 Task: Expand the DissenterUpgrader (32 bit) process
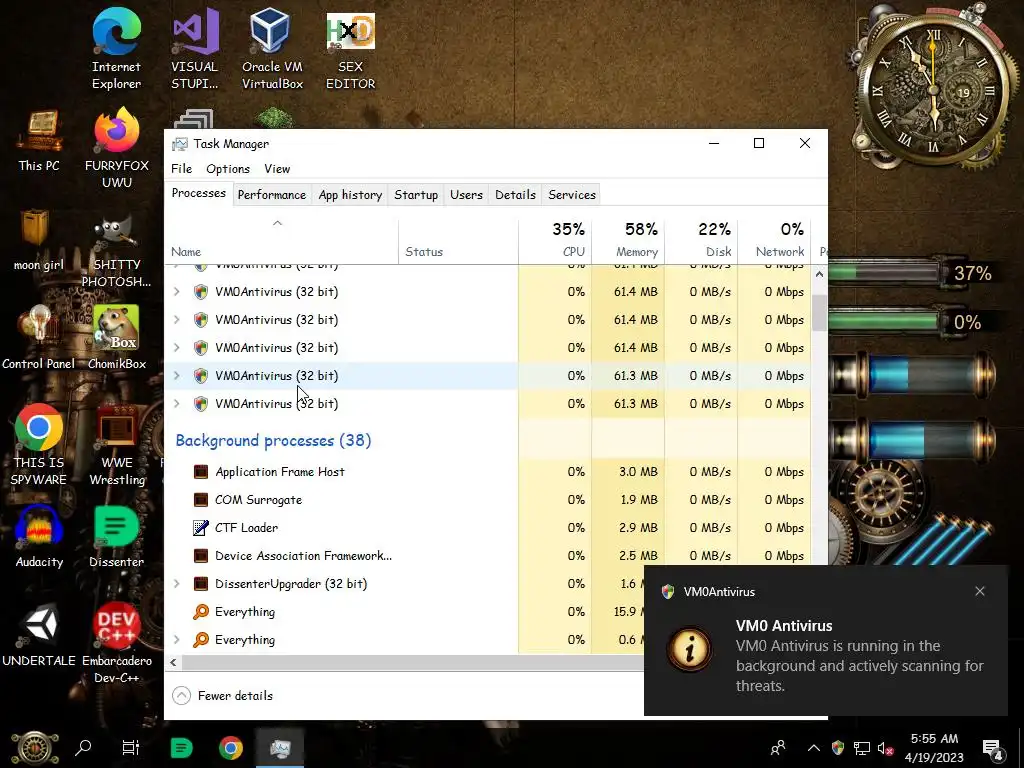click(x=176, y=583)
